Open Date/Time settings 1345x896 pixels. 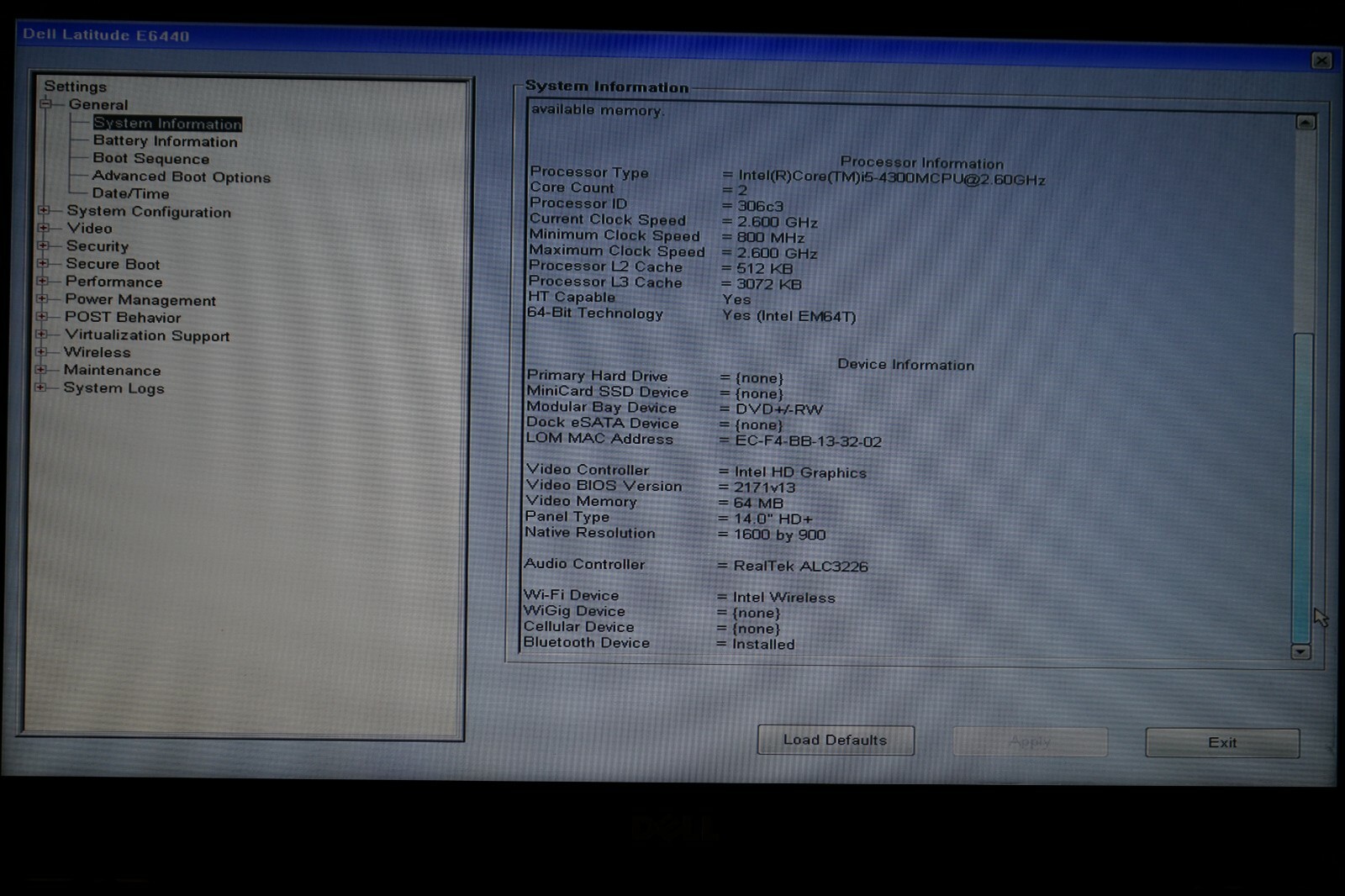pos(130,193)
